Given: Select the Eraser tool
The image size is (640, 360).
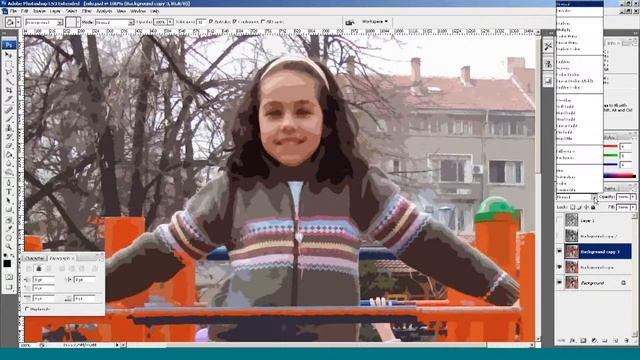Looking at the screenshot, I should pyautogui.click(x=9, y=146).
